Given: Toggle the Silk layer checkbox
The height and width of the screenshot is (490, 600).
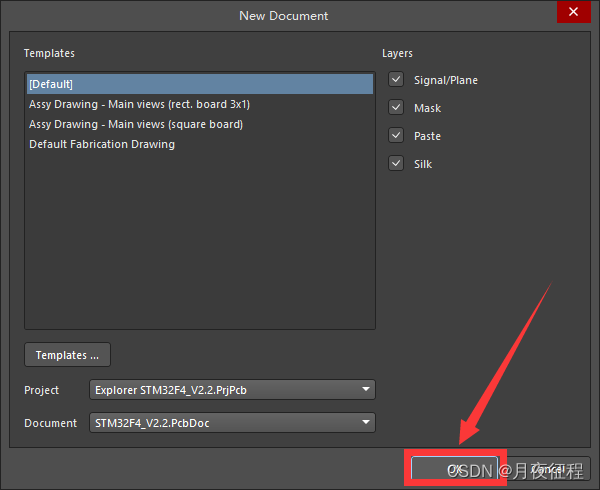Looking at the screenshot, I should tap(396, 163).
